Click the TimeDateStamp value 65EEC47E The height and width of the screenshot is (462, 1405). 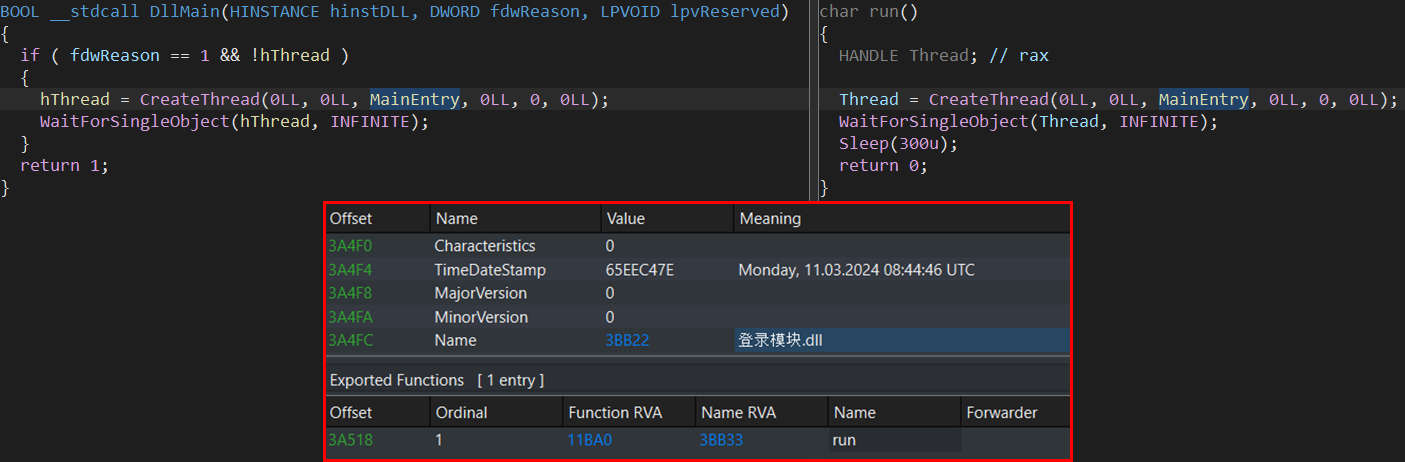click(x=640, y=270)
